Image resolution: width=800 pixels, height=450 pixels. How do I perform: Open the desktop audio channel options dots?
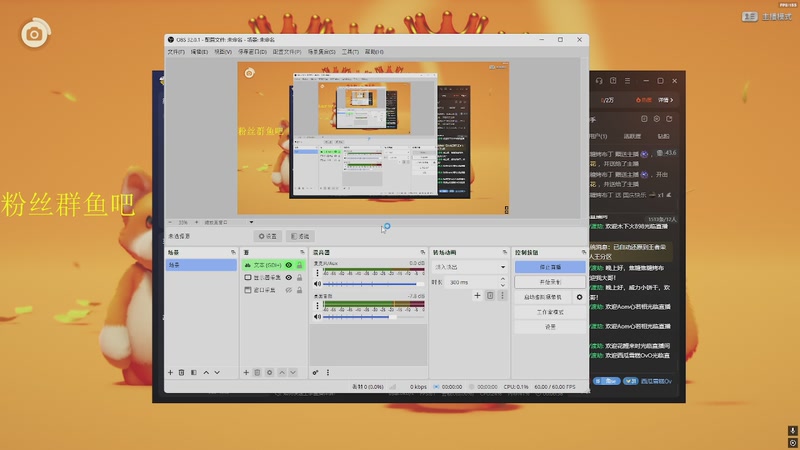coord(317,306)
